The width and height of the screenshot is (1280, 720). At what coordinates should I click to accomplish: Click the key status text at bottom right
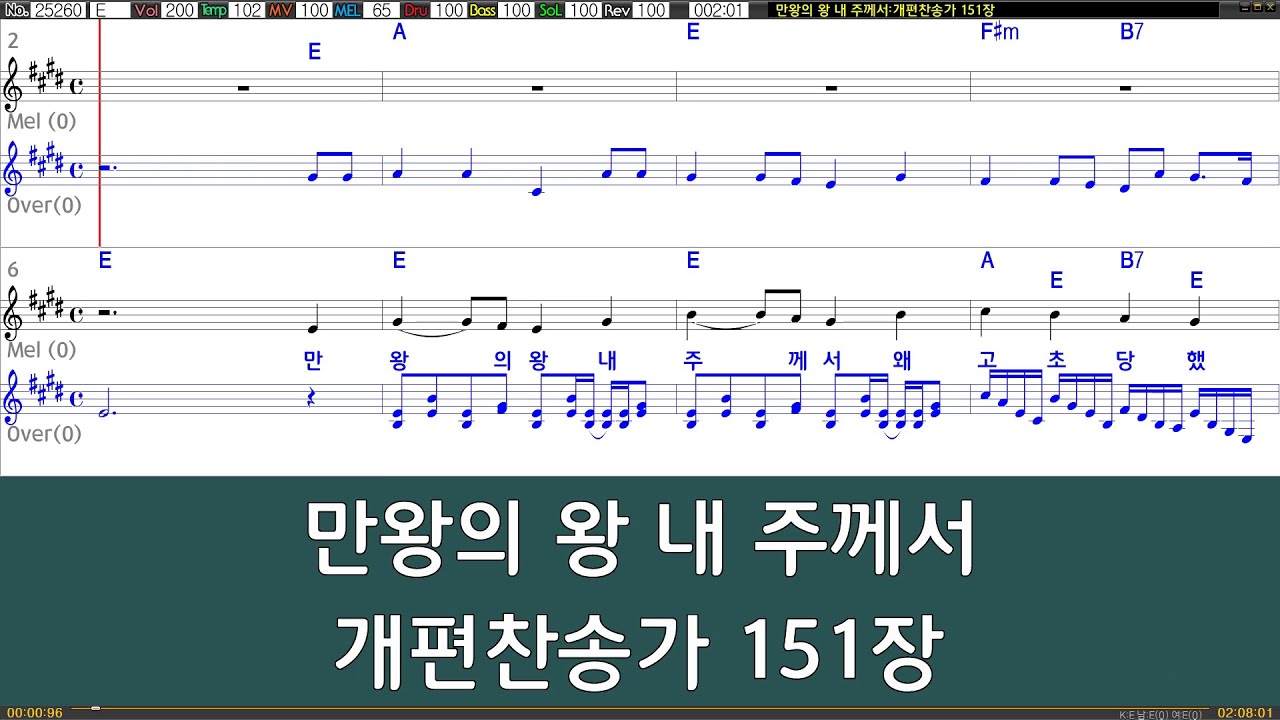click(1160, 714)
